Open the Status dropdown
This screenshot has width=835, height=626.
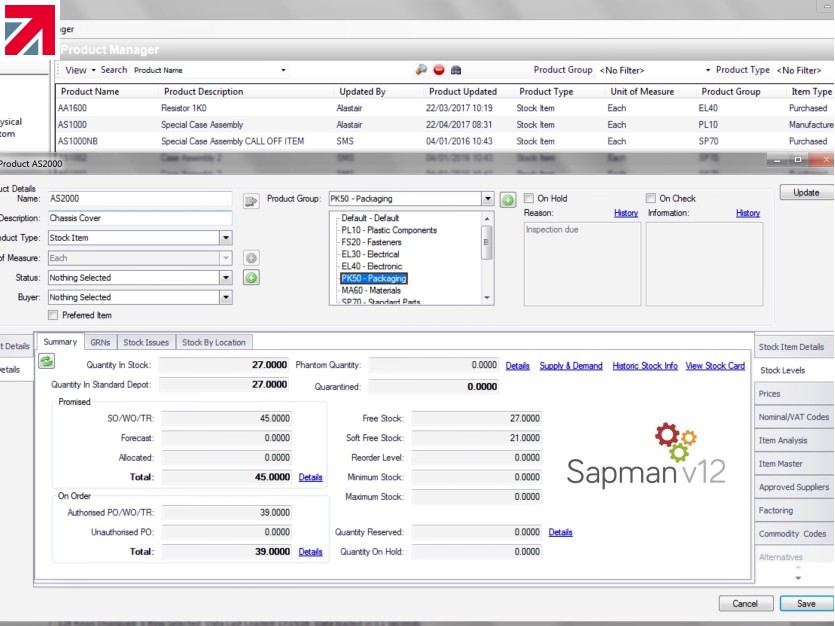coord(226,277)
